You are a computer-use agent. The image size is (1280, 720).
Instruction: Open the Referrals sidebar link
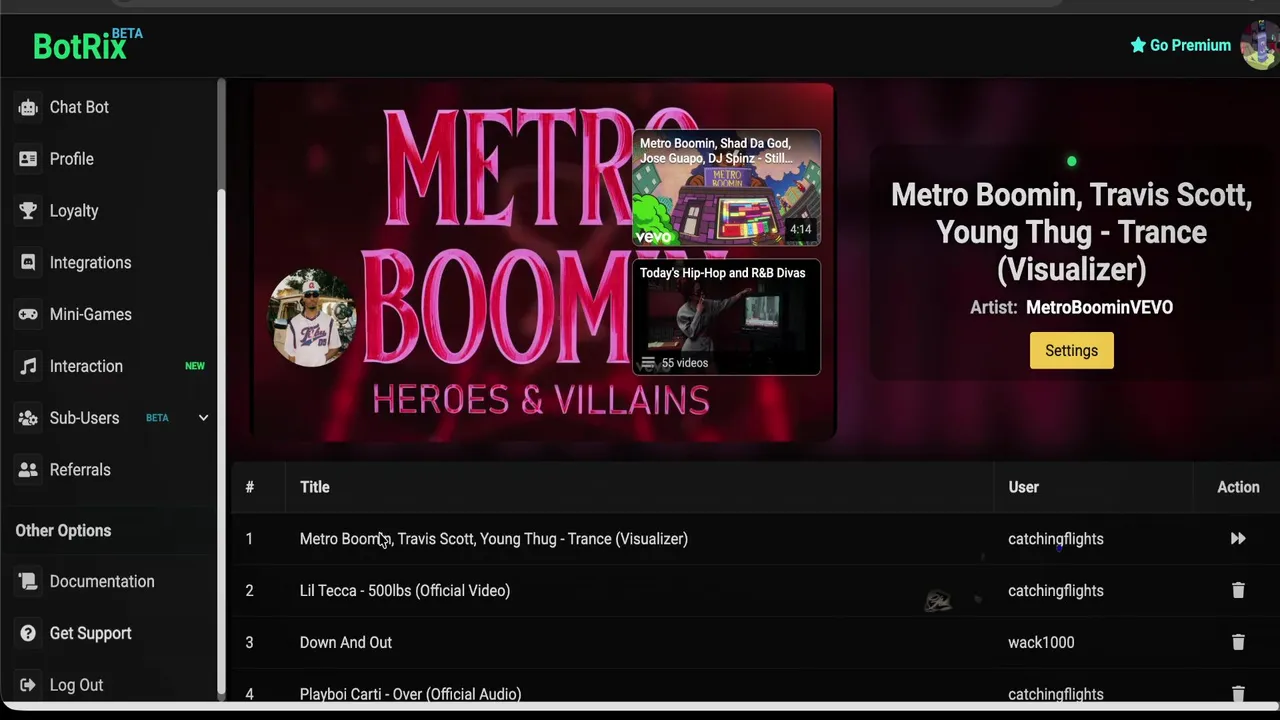(80, 470)
